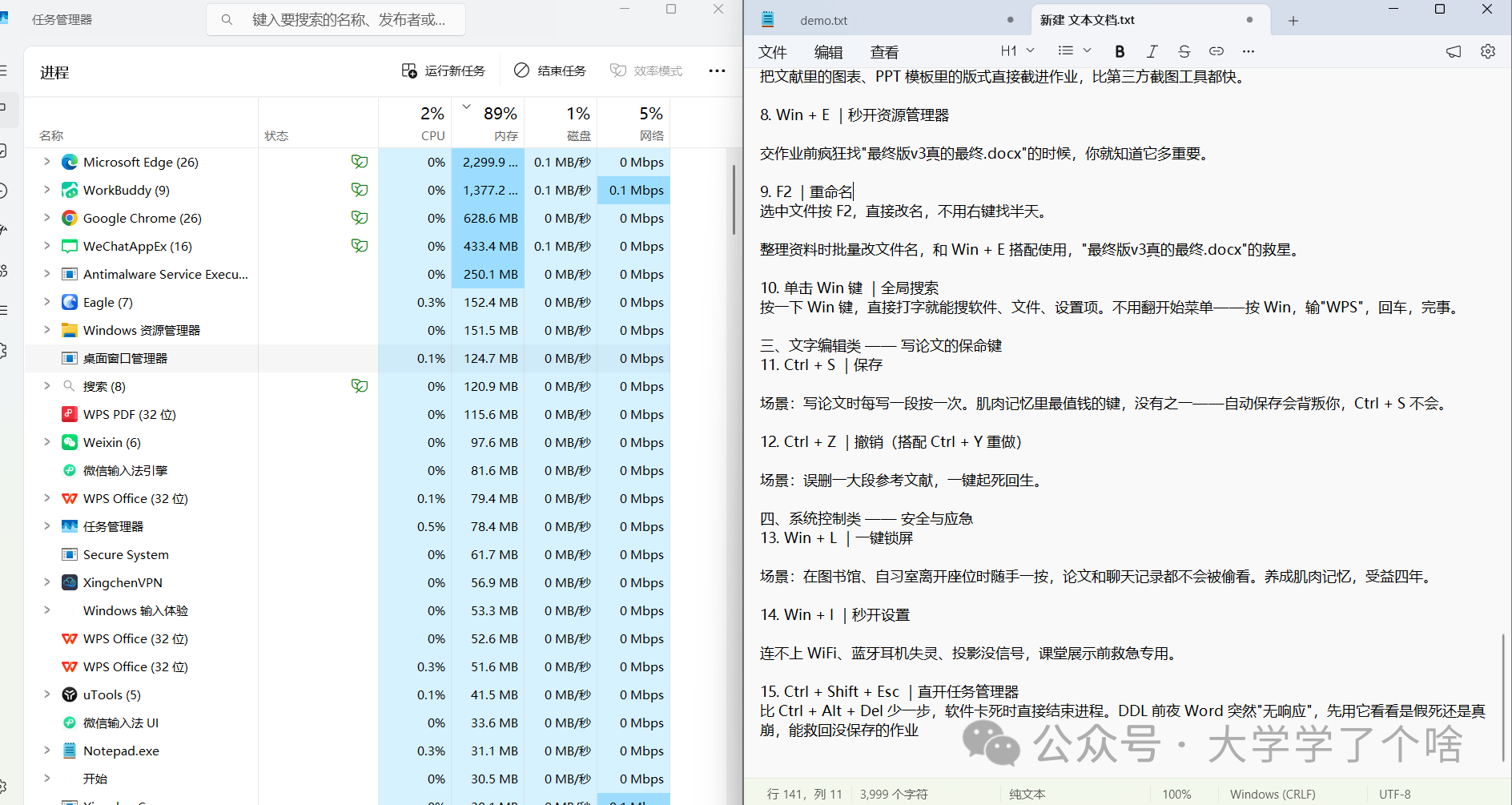Click the Task Manager search box
The width and height of the screenshot is (1512, 805).
336,19
